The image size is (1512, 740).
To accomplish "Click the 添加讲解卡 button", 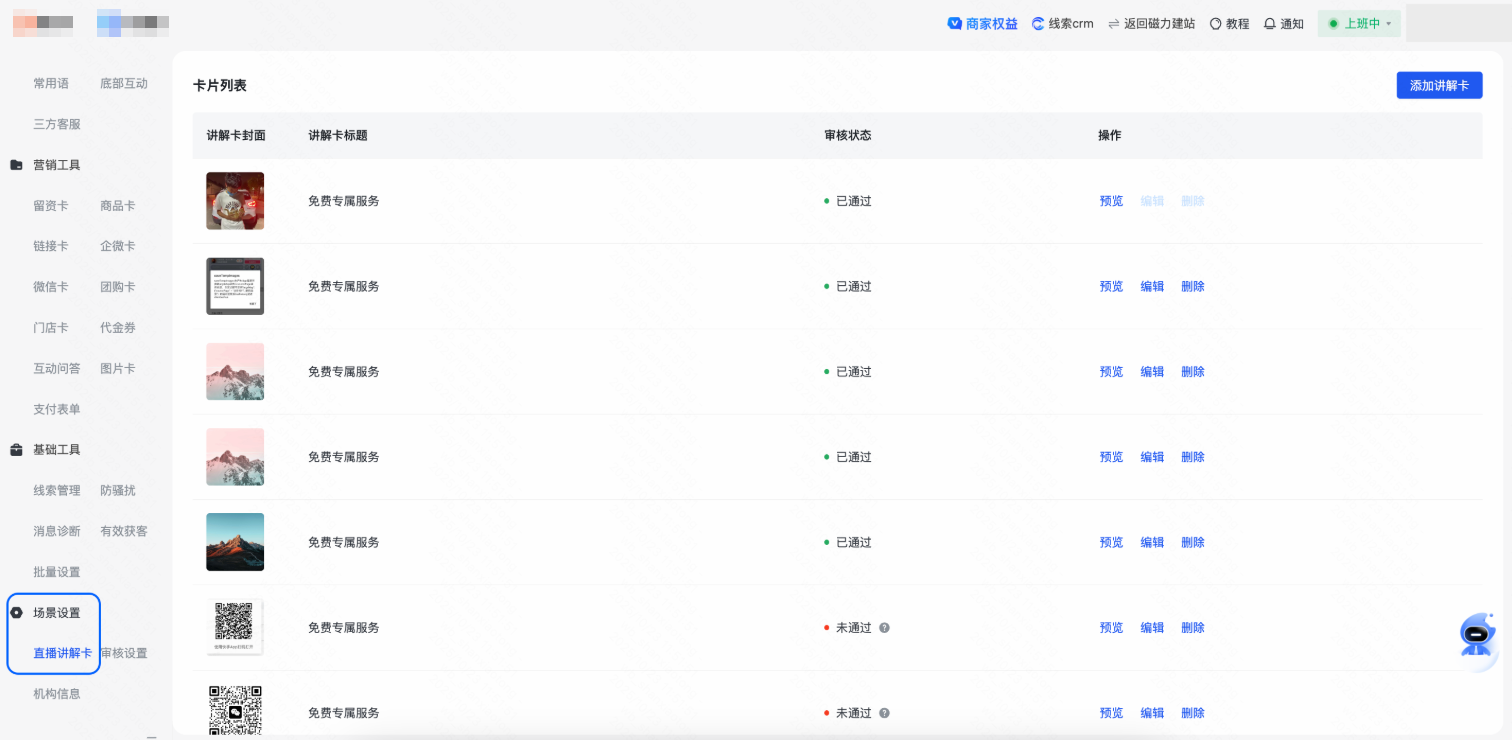I will (x=1439, y=86).
